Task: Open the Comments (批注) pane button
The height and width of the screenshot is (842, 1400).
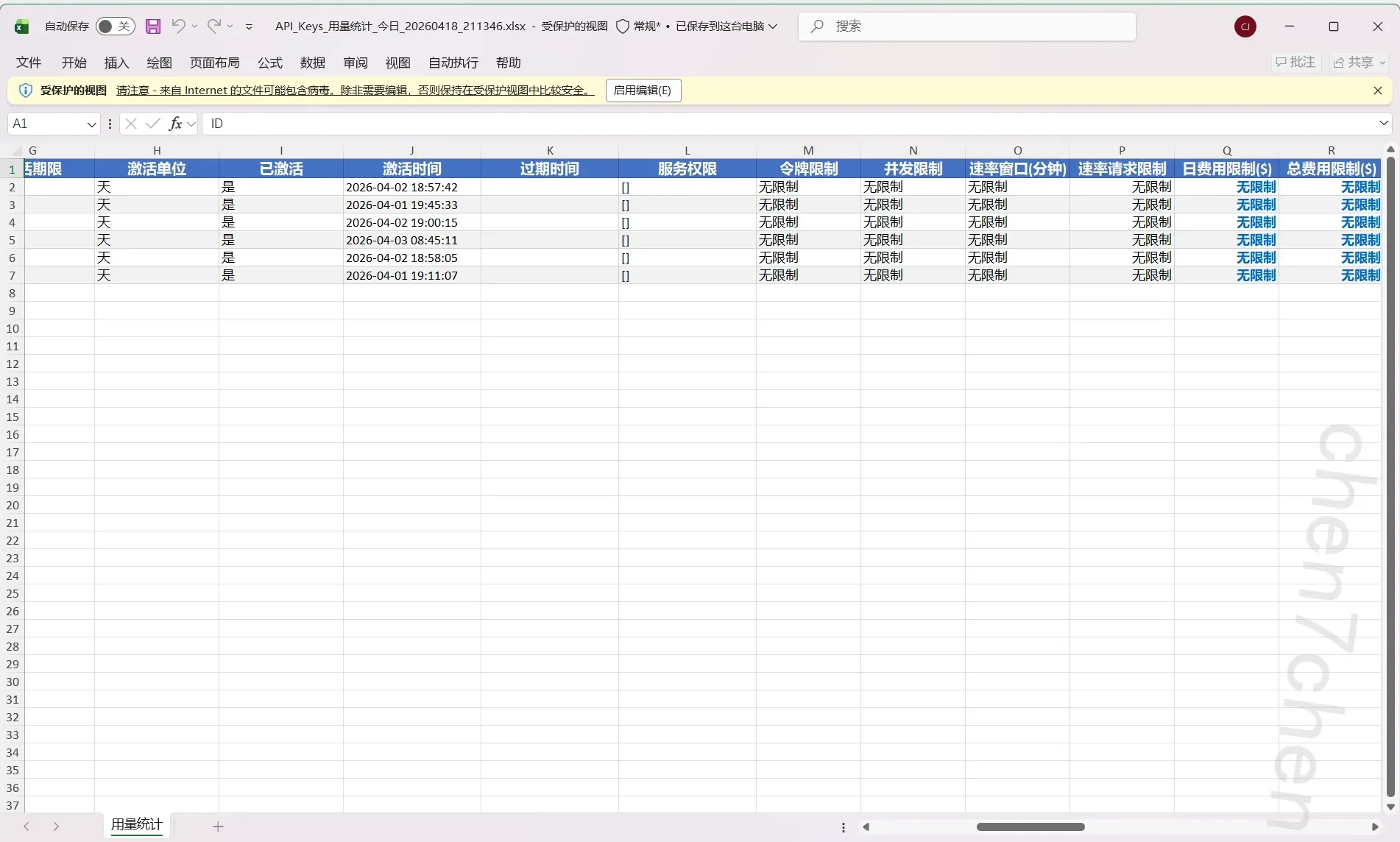Action: coord(1295,63)
